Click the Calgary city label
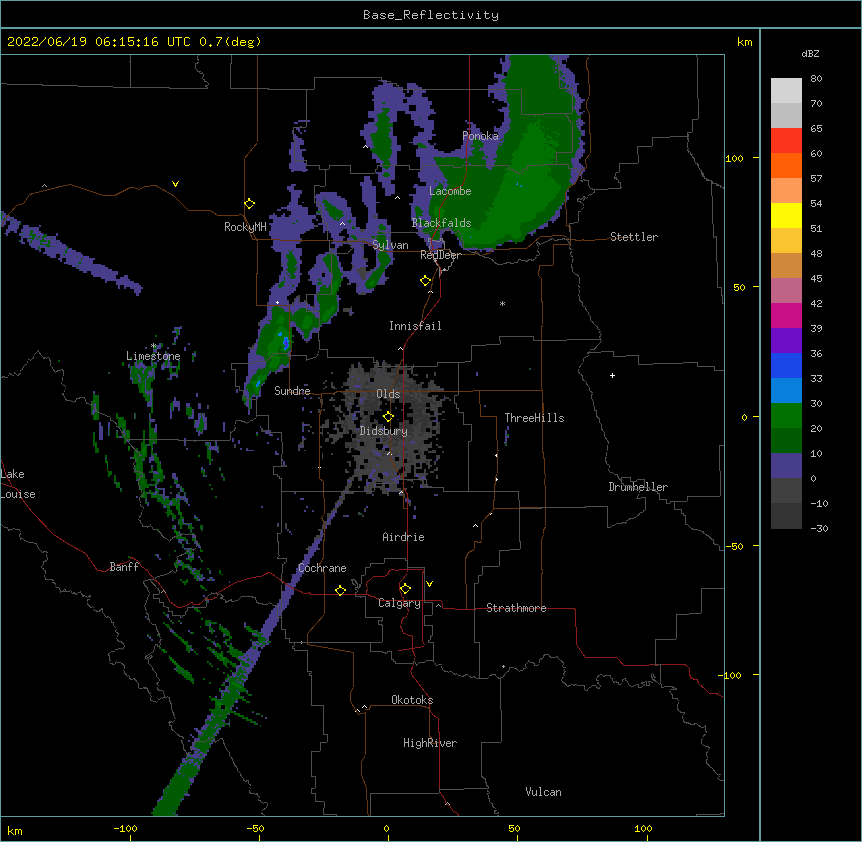The height and width of the screenshot is (842, 862). pos(400,603)
